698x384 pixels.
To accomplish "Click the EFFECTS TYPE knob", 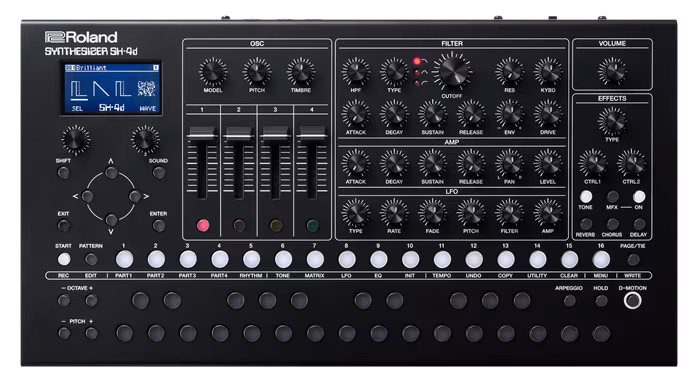I will tap(612, 121).
